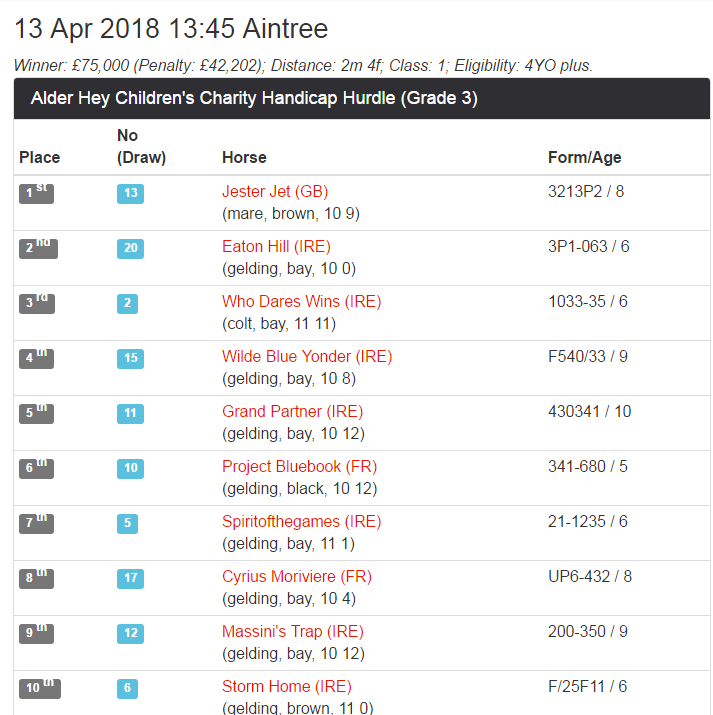
Task: Click the Who Dares Wins (IRE) link
Action: (301, 302)
